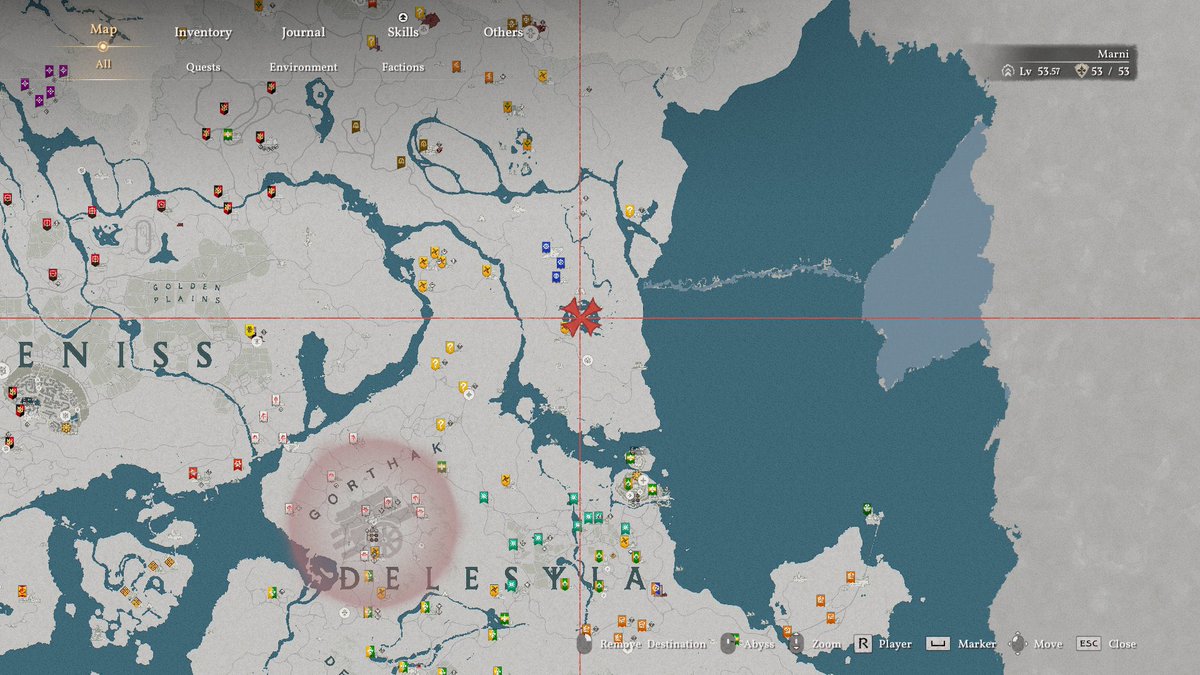Click the topmost of three blue banners
This screenshot has height=675, width=1200.
click(546, 246)
